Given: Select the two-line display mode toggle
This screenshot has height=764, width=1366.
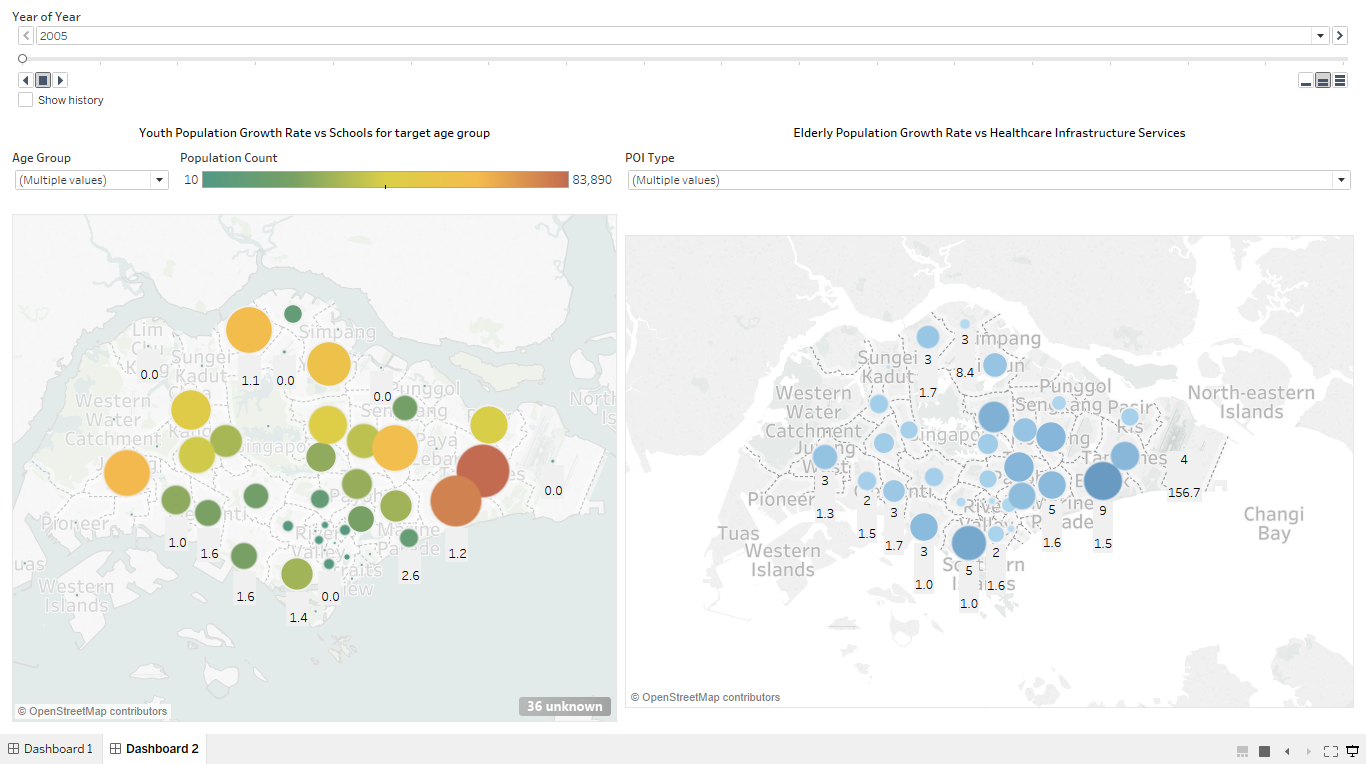Looking at the screenshot, I should (x=1322, y=80).
